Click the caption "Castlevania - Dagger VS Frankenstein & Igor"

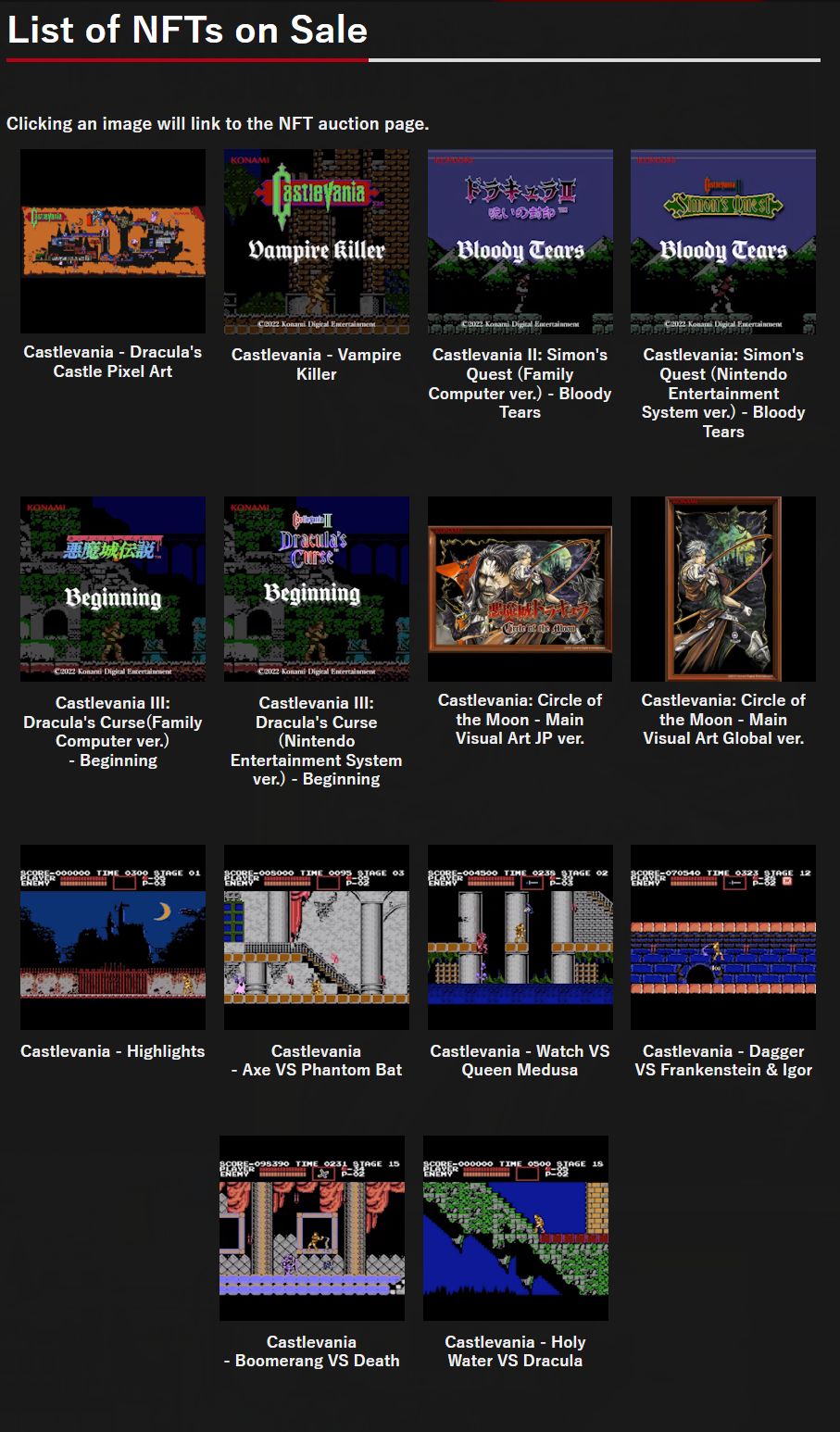click(x=723, y=1061)
